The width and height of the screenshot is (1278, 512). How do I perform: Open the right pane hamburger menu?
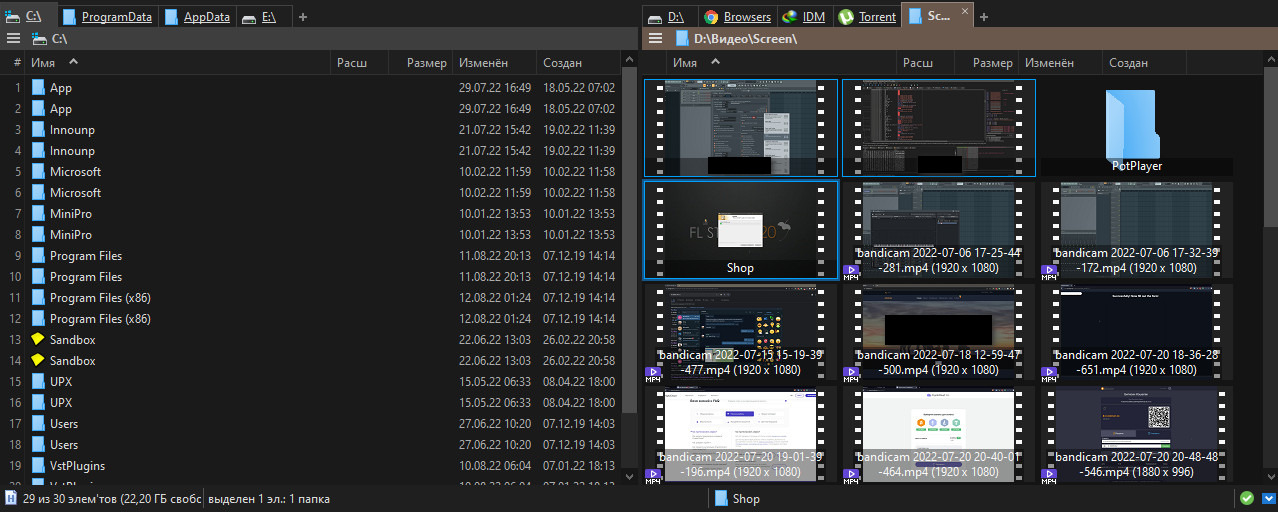click(655, 38)
